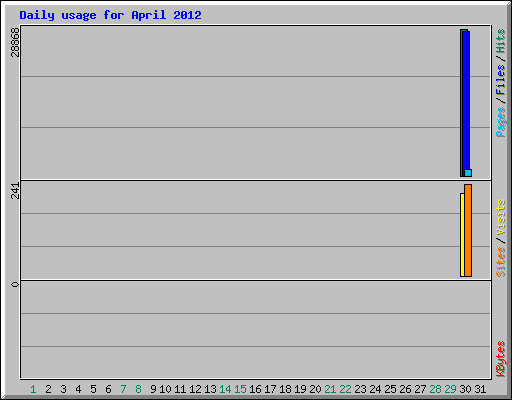The height and width of the screenshot is (400, 512).
Task: Click the y-axis value 28868
Action: pos(15,42)
